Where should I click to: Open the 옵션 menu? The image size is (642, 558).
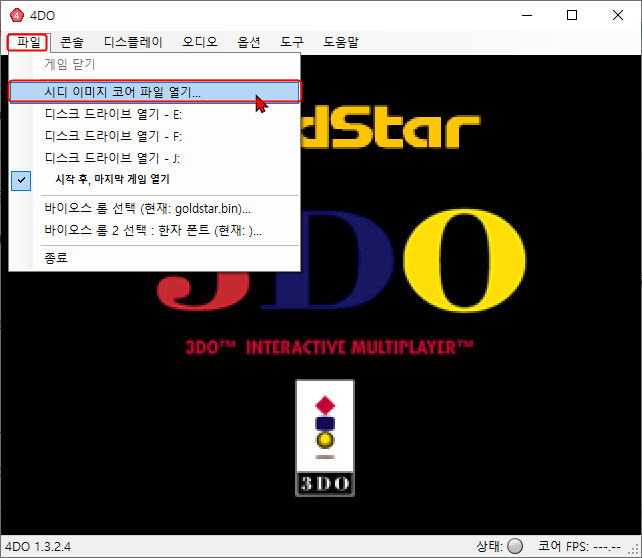(249, 42)
